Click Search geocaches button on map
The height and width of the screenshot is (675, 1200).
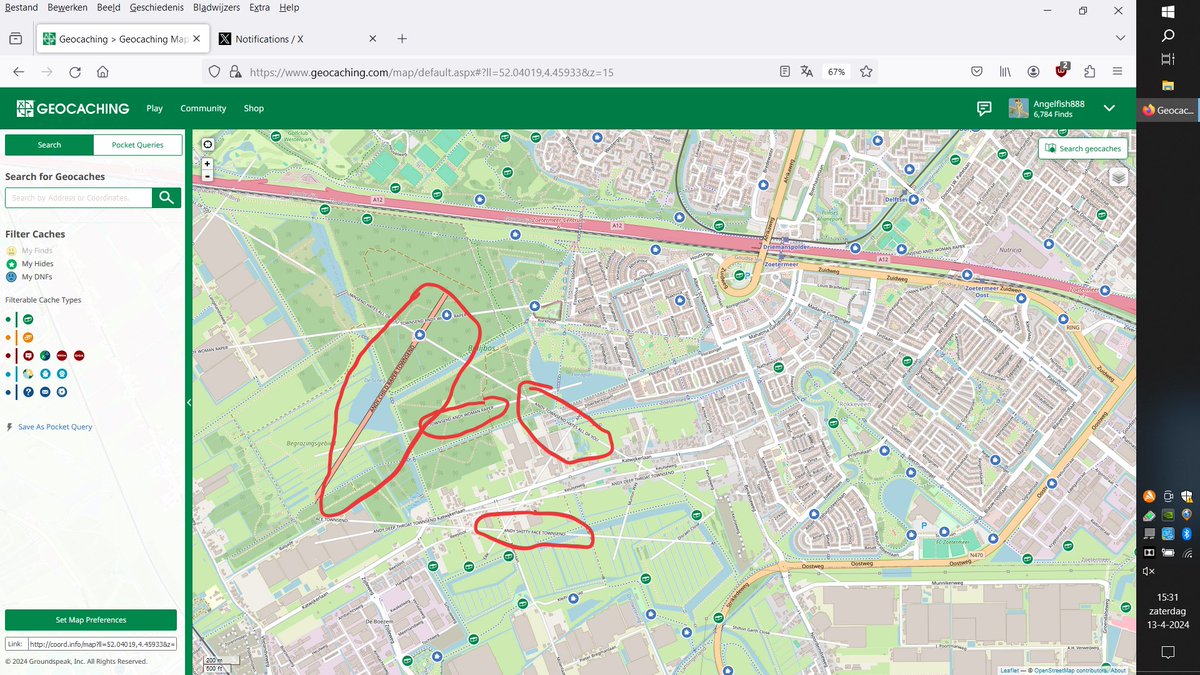pyautogui.click(x=1084, y=148)
